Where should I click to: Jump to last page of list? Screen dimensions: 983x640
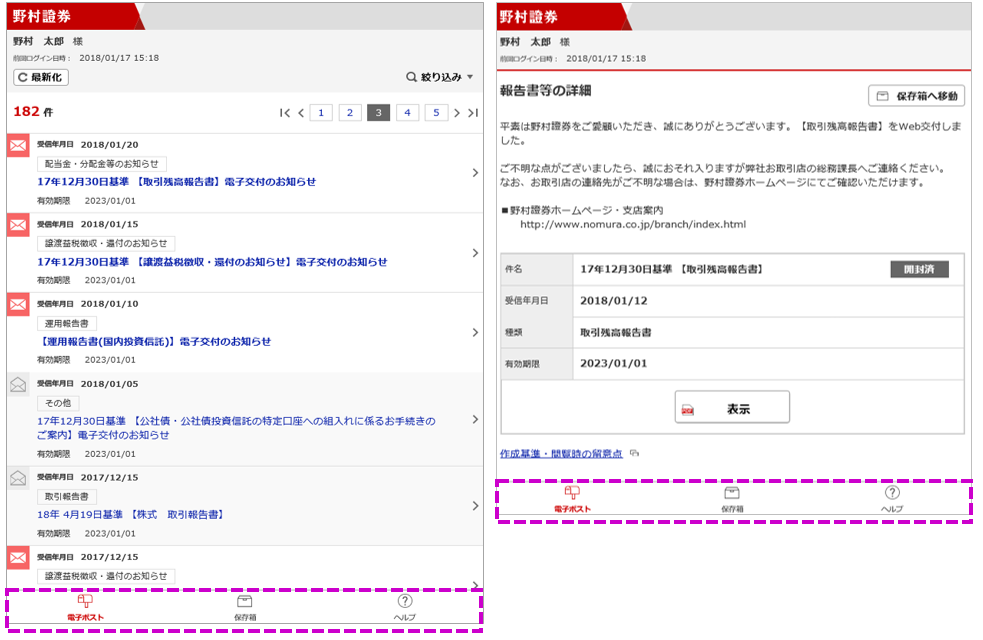pyautogui.click(x=473, y=113)
